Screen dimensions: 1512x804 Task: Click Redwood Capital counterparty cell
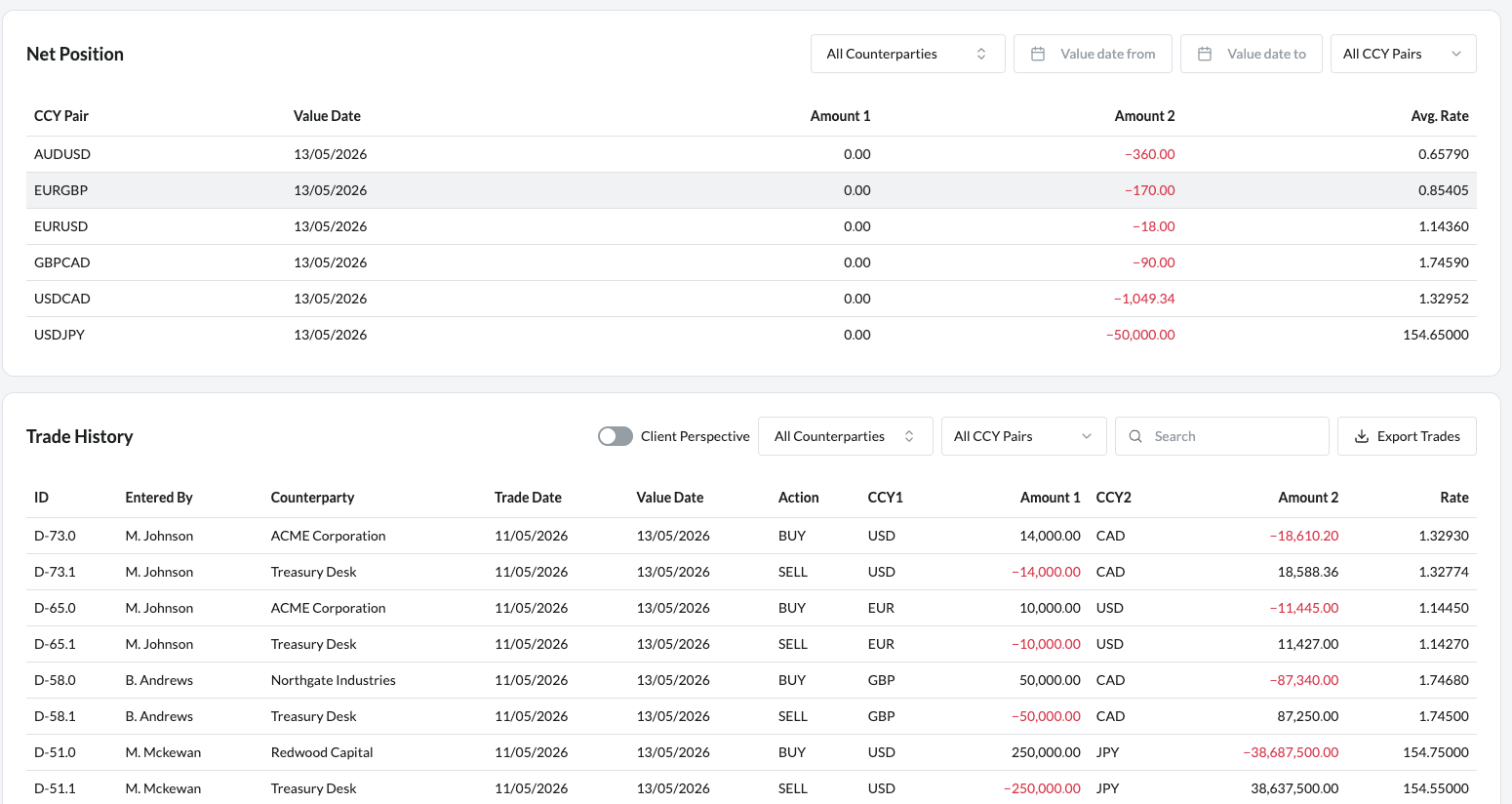click(322, 752)
